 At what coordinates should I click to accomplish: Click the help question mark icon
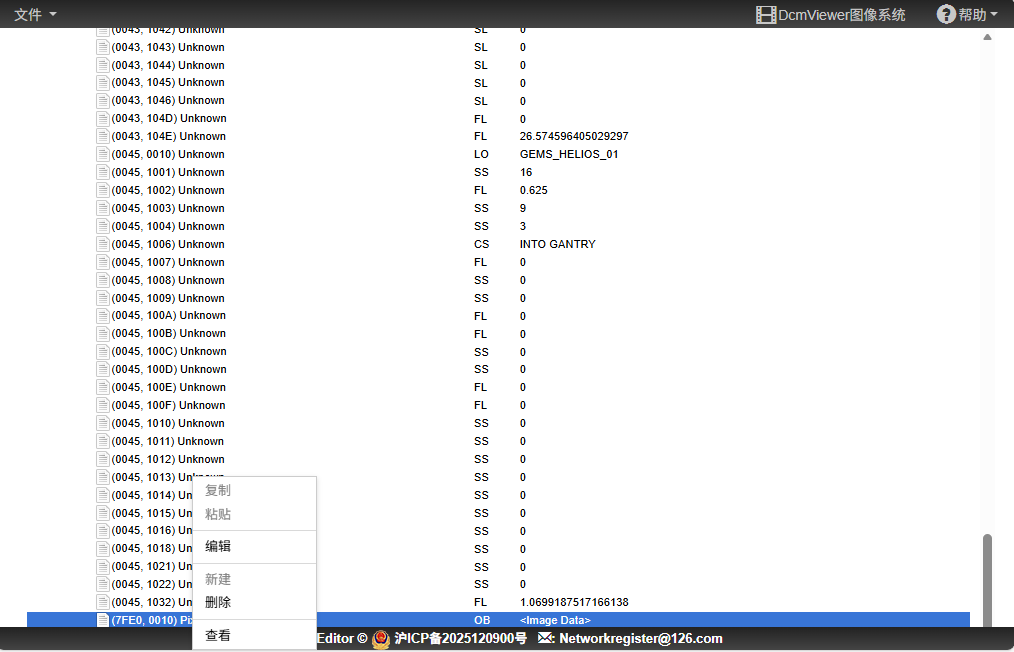(x=946, y=14)
